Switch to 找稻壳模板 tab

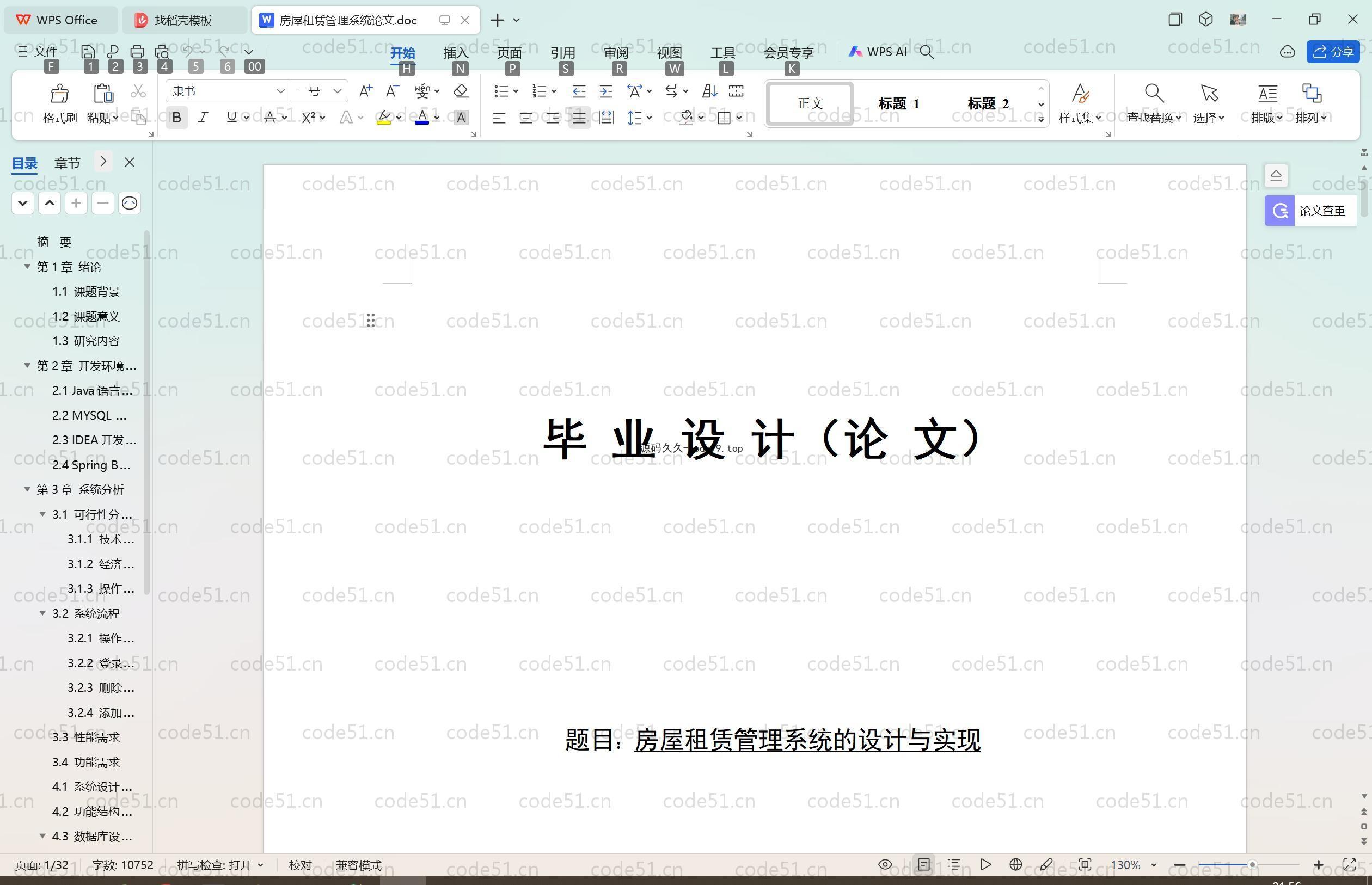[x=184, y=20]
